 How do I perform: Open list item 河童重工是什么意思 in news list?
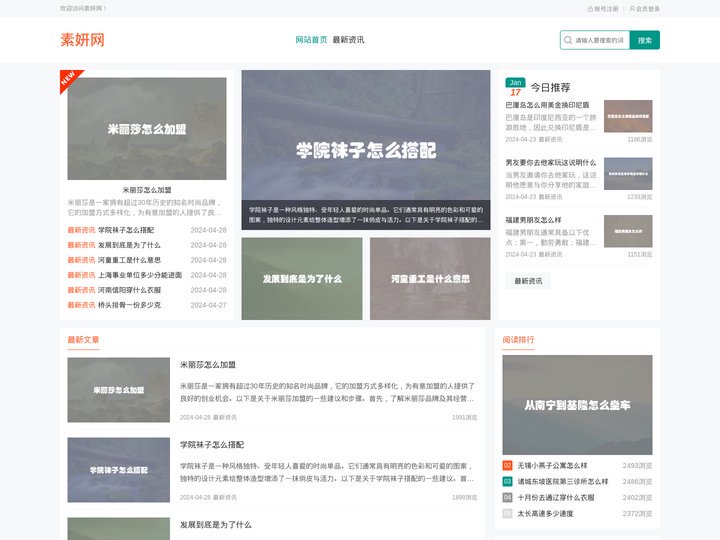point(129,260)
